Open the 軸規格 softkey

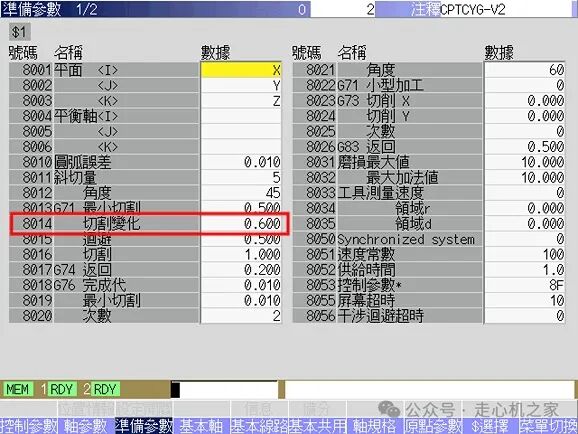375,426
